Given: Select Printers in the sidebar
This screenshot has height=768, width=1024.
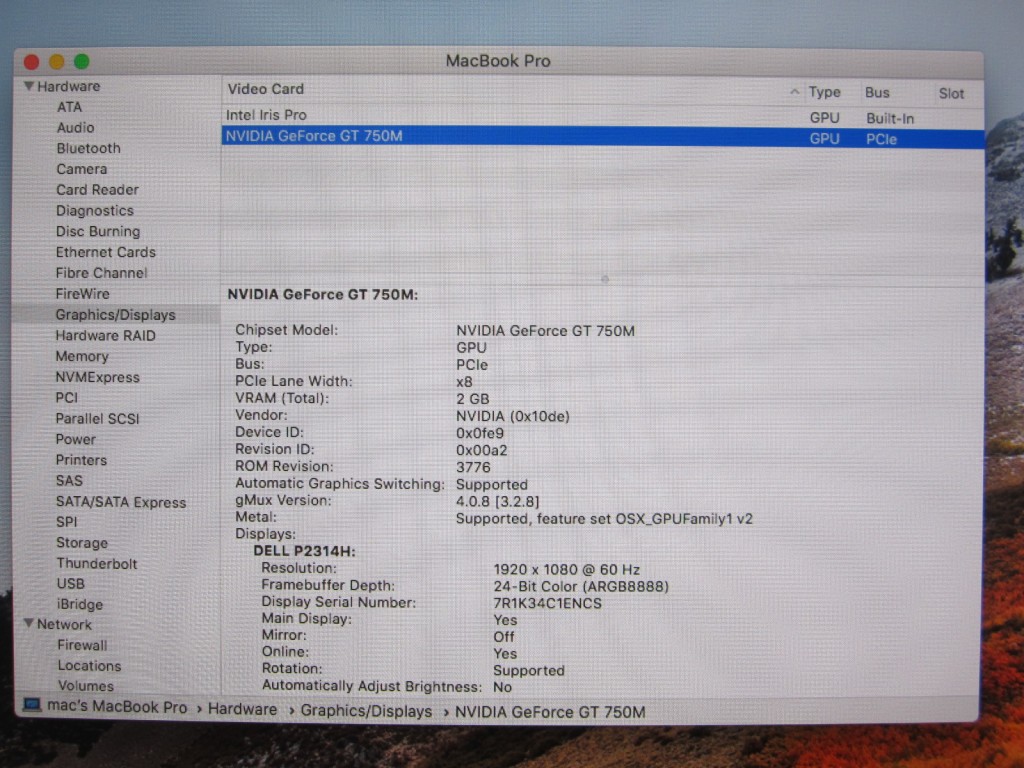Looking at the screenshot, I should point(81,460).
